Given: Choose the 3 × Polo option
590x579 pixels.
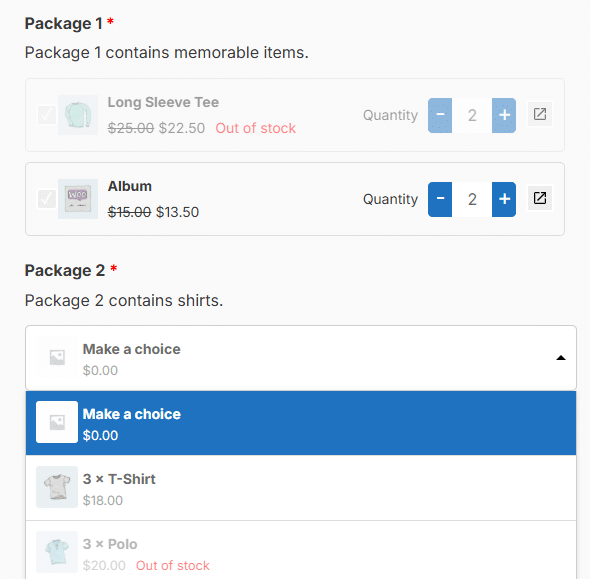Looking at the screenshot, I should [301, 552].
